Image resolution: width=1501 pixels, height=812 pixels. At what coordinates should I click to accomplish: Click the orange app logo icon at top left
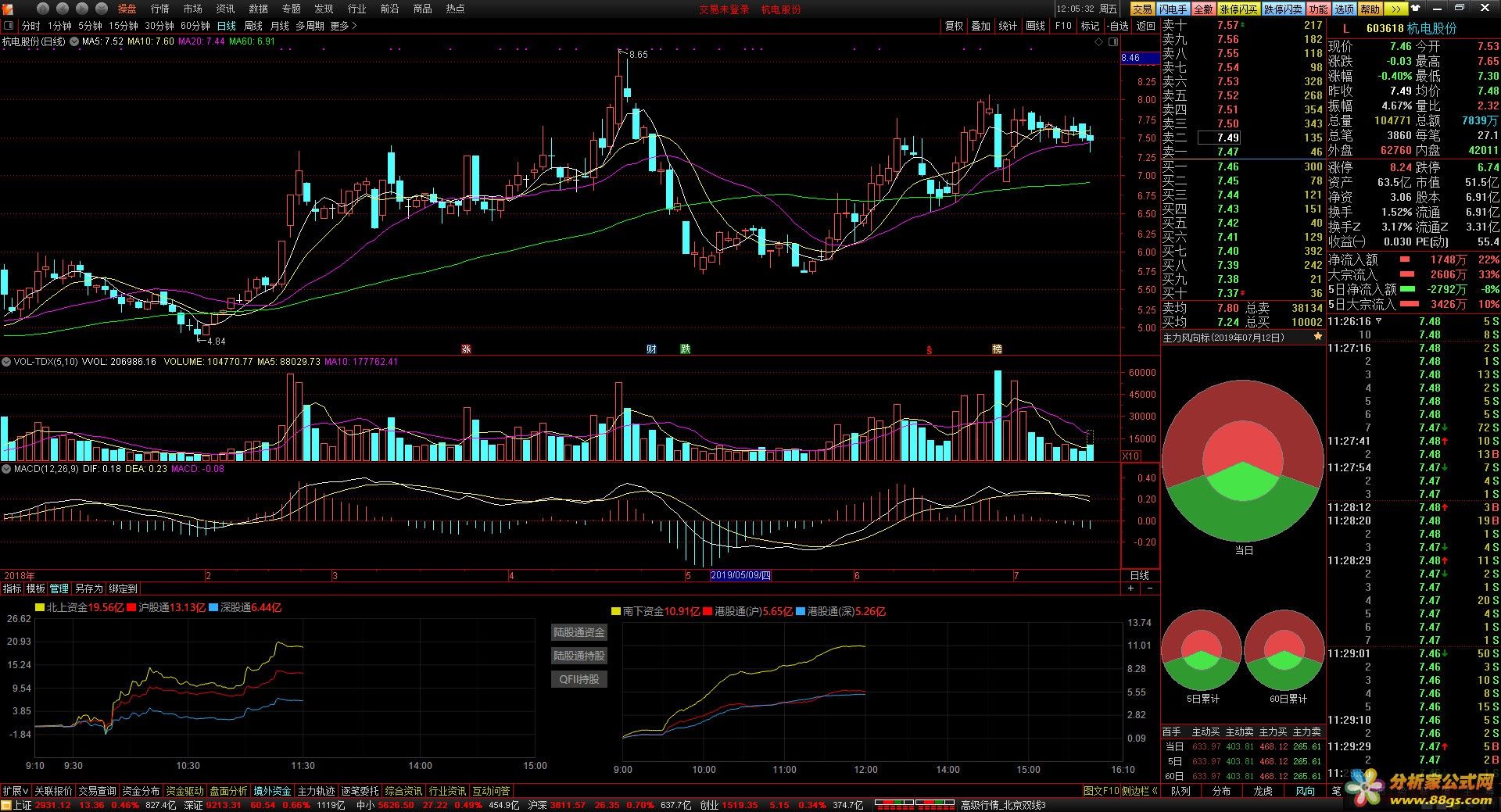pos(8,9)
